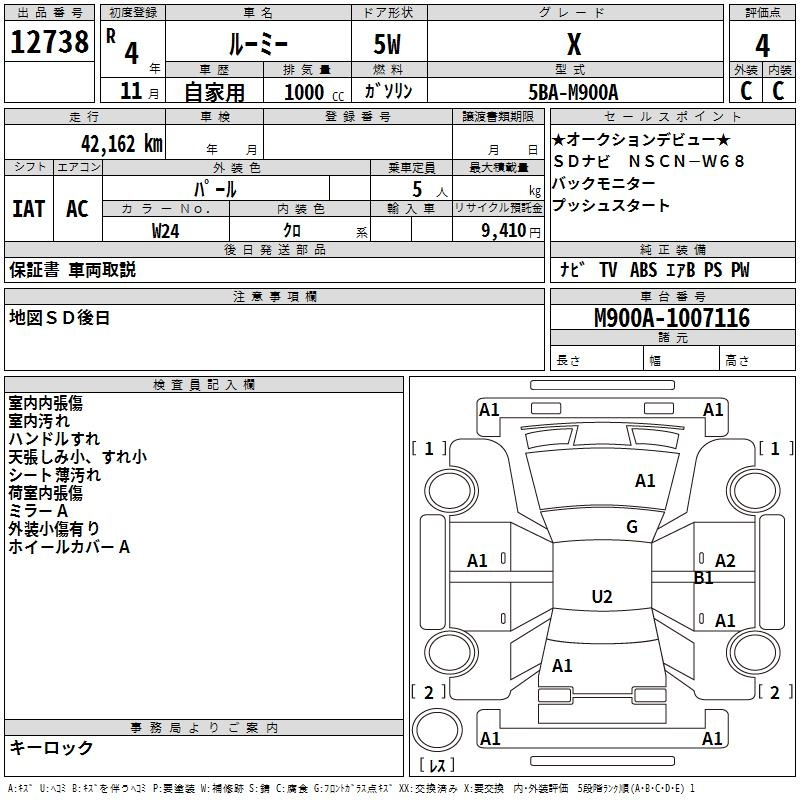Click the キーロック office notice text
The image size is (800, 800).
click(x=51, y=748)
